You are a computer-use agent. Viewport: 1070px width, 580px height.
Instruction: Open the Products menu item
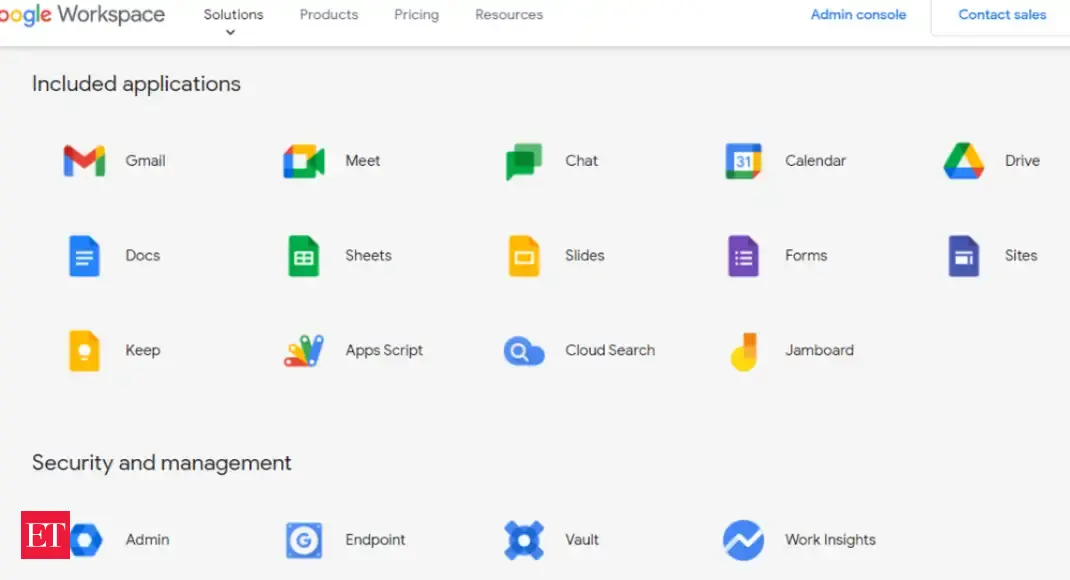coord(329,15)
